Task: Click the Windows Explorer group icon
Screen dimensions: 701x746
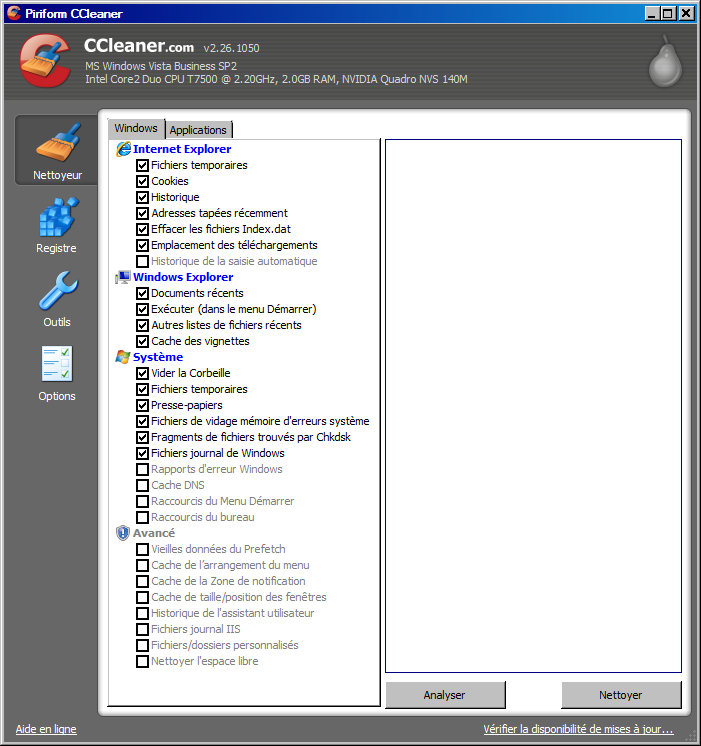Action: point(123,277)
